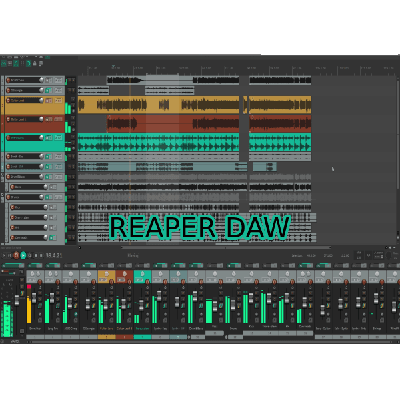
Task: Click the padlock locking toolbar icon
Action: [35, 63]
